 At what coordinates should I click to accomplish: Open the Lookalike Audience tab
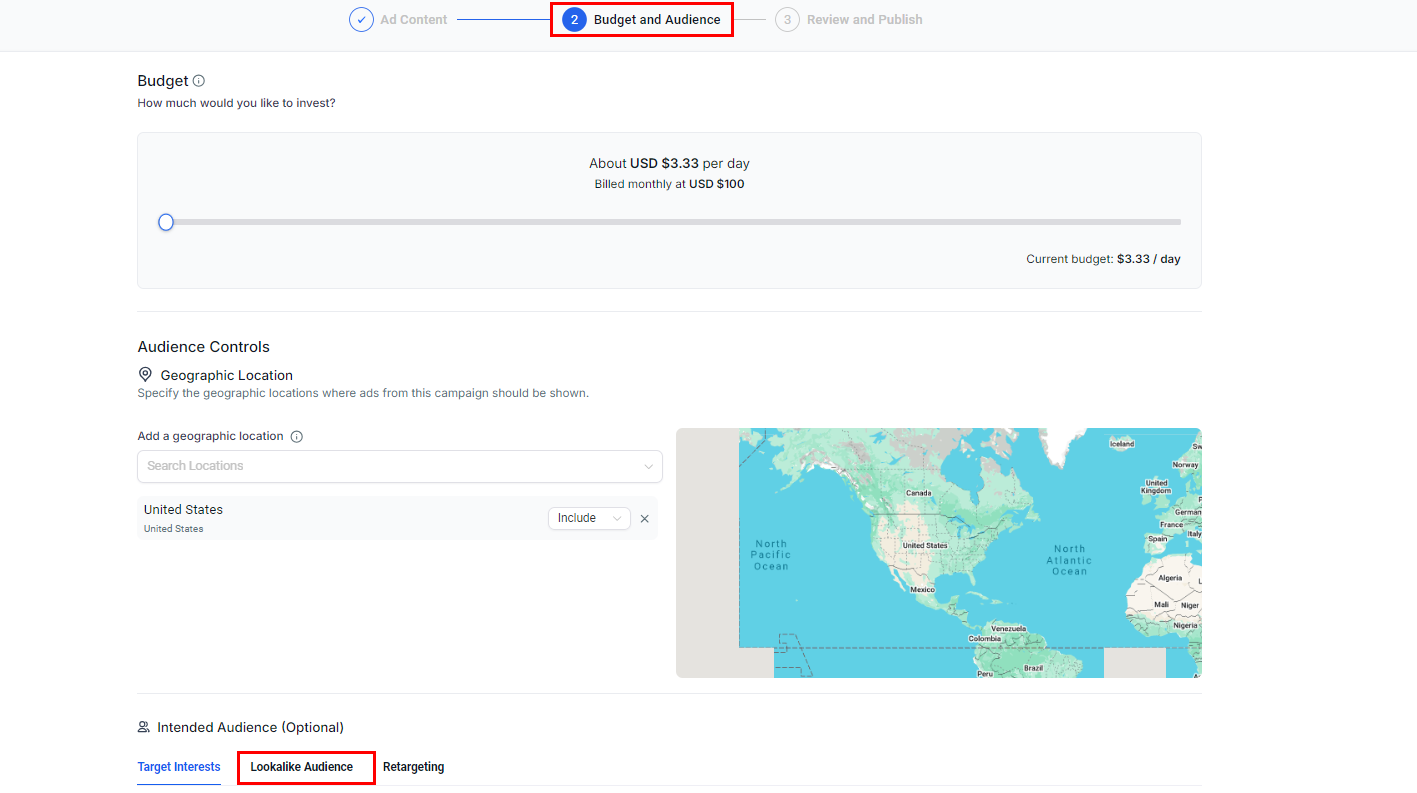(x=302, y=767)
